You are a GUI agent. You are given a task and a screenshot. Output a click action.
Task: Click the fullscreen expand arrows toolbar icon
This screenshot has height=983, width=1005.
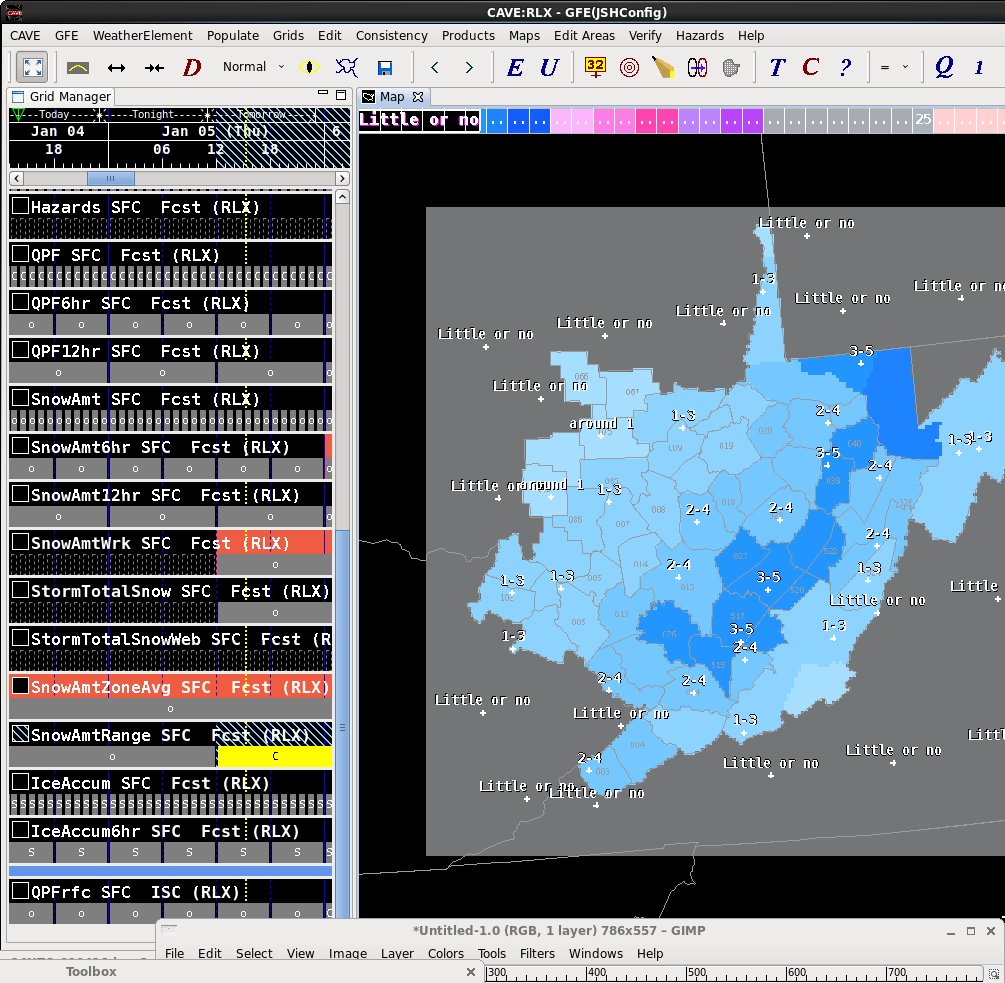click(x=32, y=67)
